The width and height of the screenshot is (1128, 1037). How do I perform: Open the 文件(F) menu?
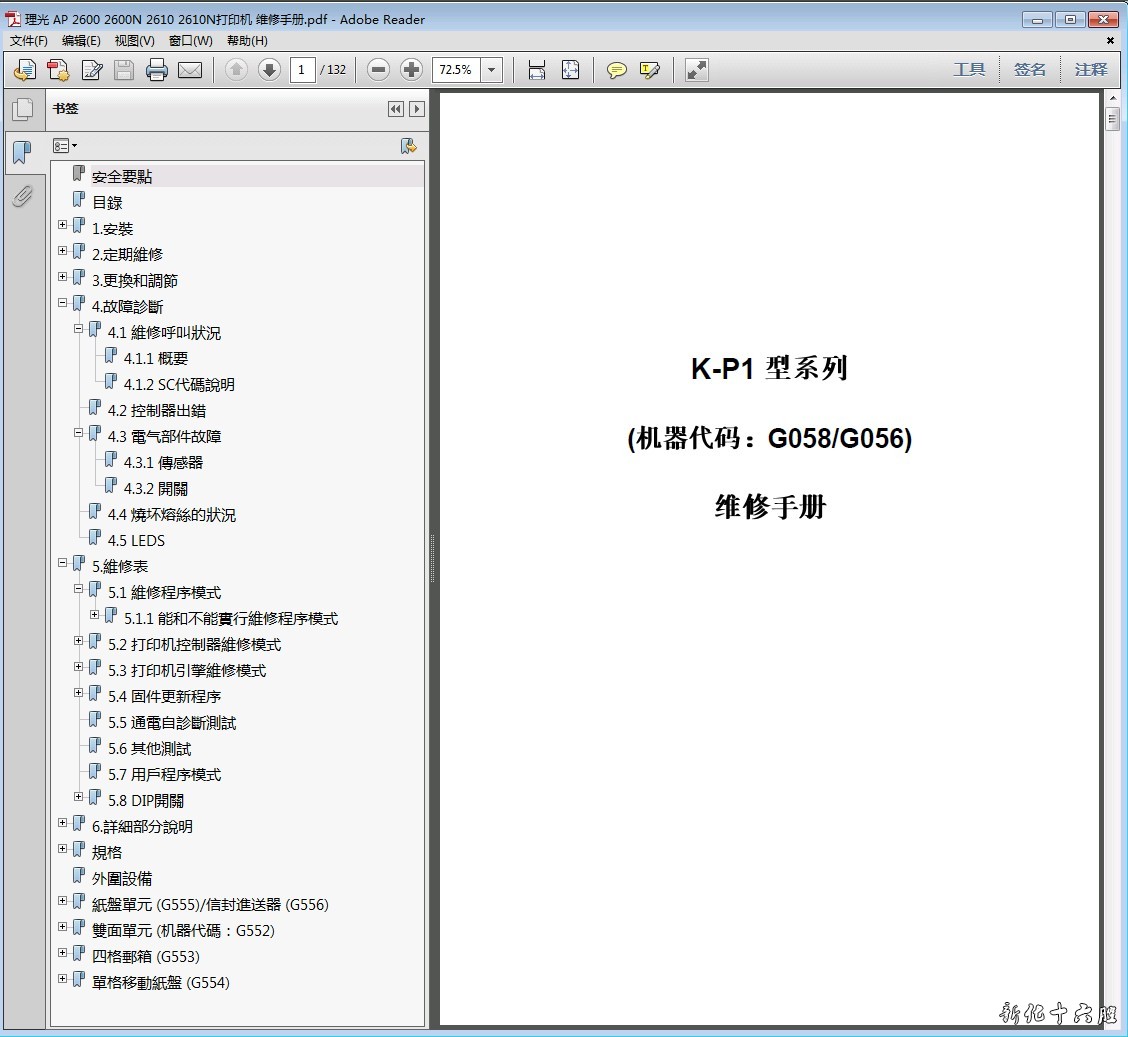[29, 41]
